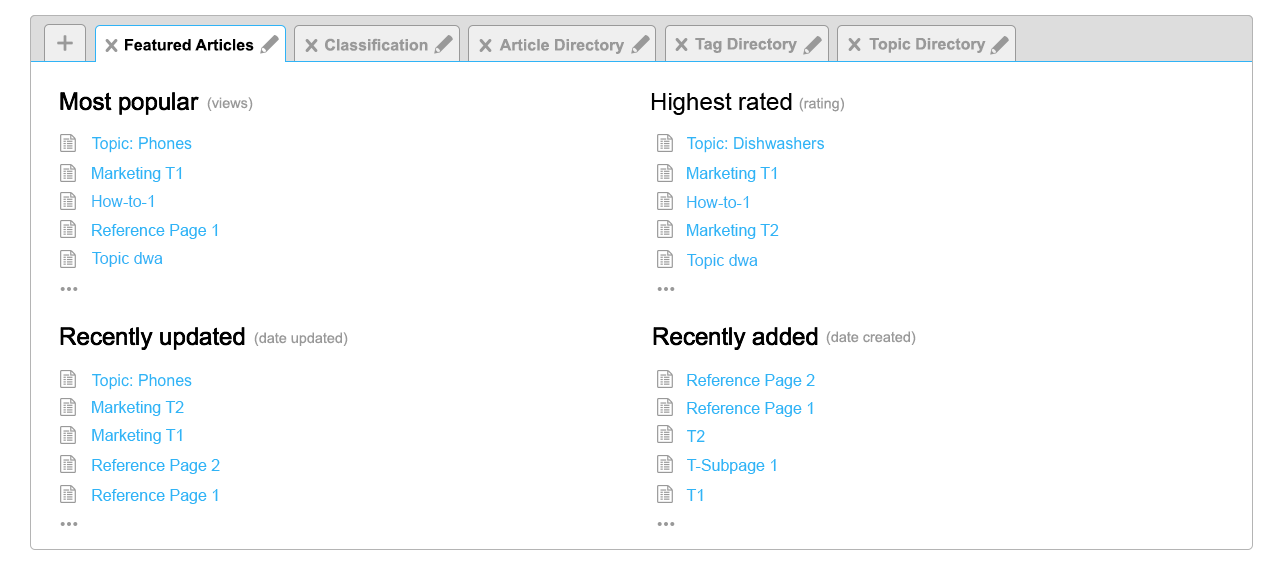Image resolution: width=1280 pixels, height=562 pixels.
Task: Expand the Recently updated list ellipsis
Action: [x=68, y=524]
